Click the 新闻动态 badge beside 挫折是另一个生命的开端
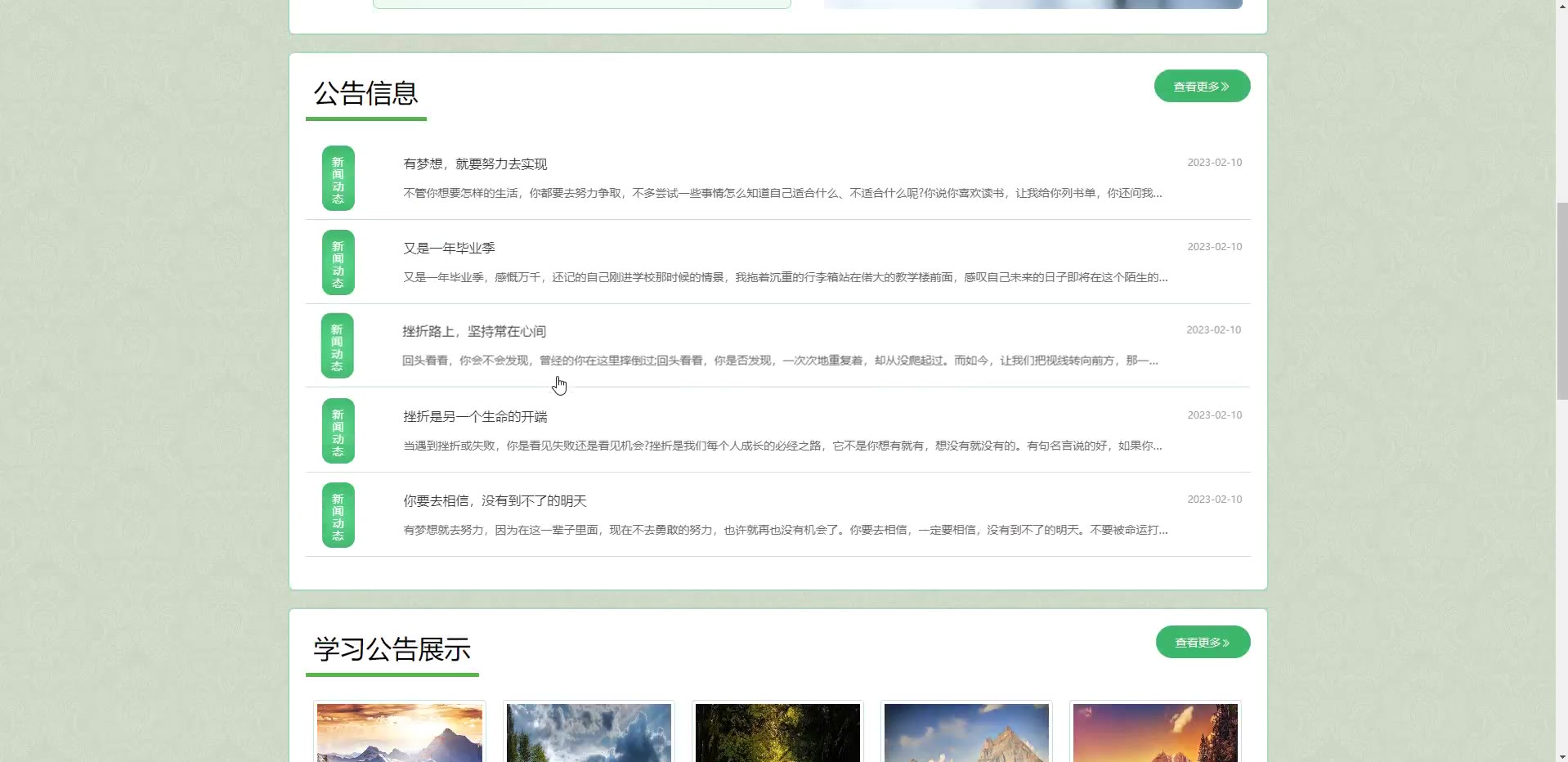The height and width of the screenshot is (762, 1568). click(x=338, y=431)
